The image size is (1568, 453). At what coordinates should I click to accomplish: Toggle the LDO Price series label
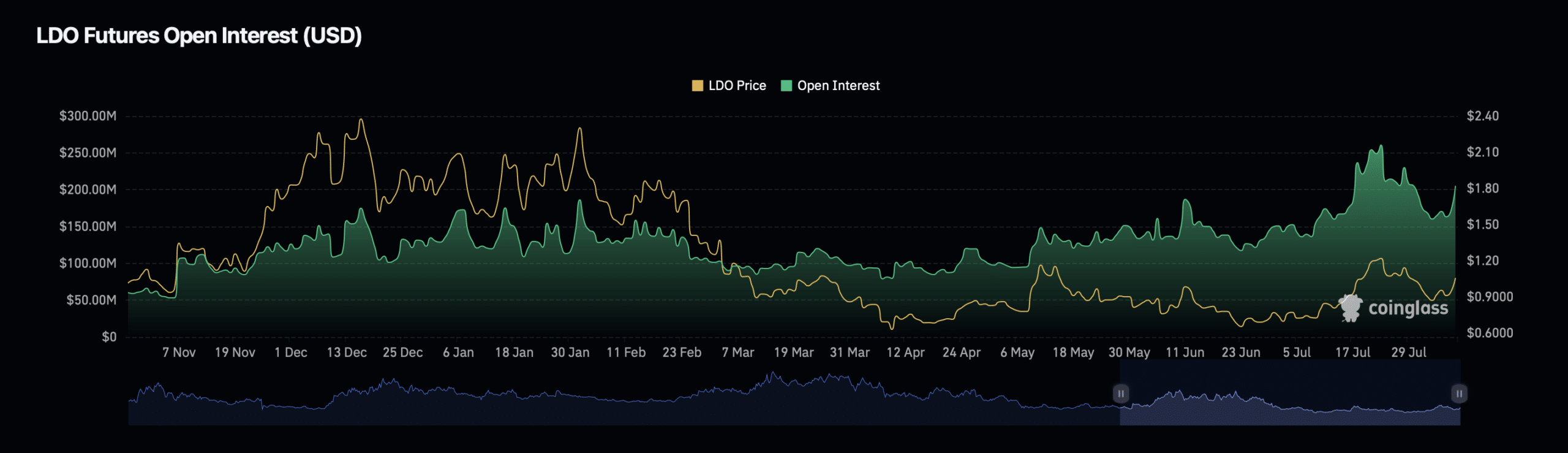[737, 86]
